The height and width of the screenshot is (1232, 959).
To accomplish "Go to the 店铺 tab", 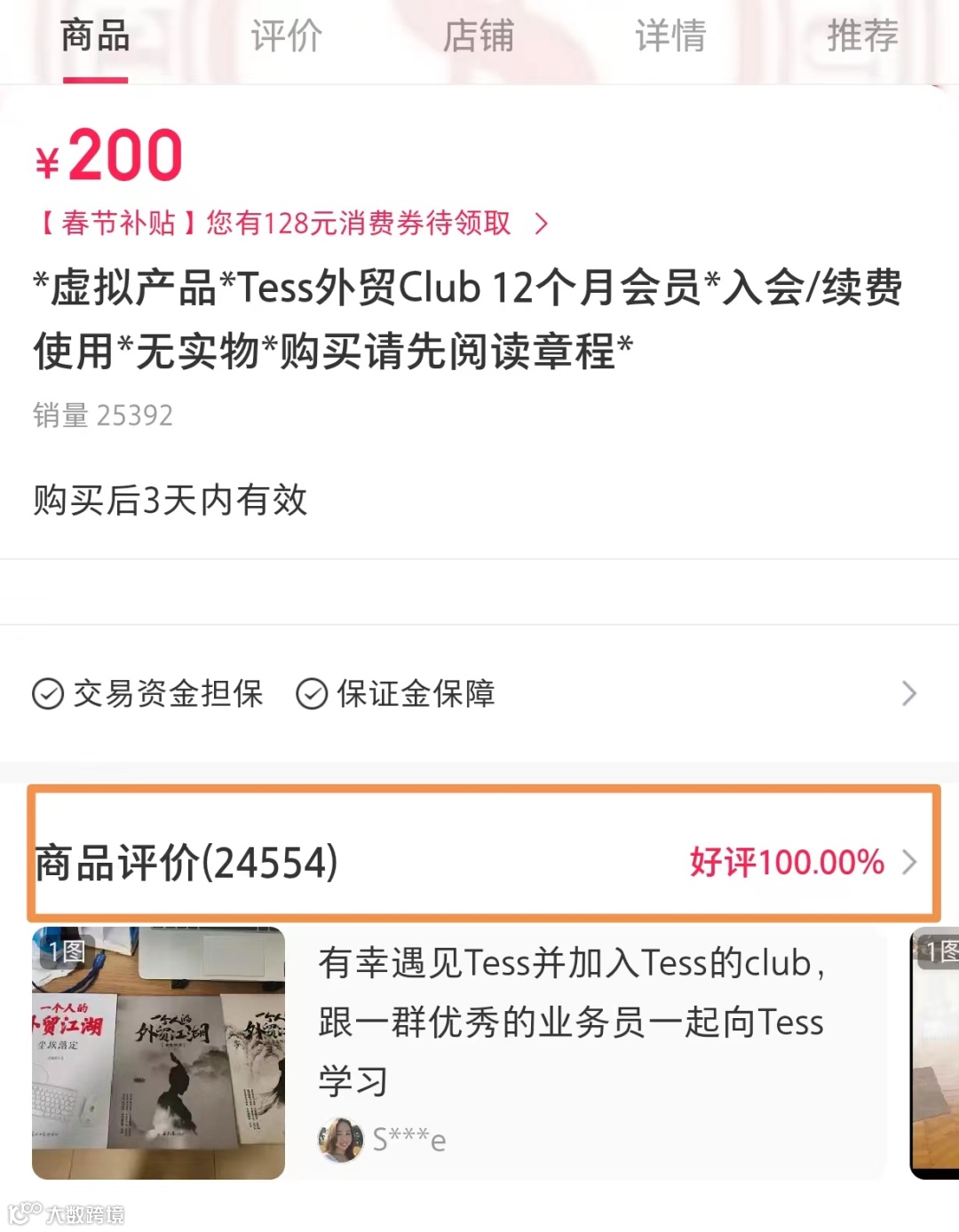I will (479, 37).
